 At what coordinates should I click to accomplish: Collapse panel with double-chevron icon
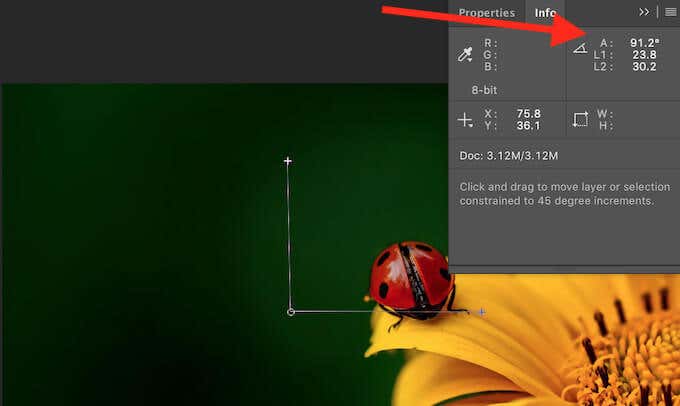click(644, 12)
